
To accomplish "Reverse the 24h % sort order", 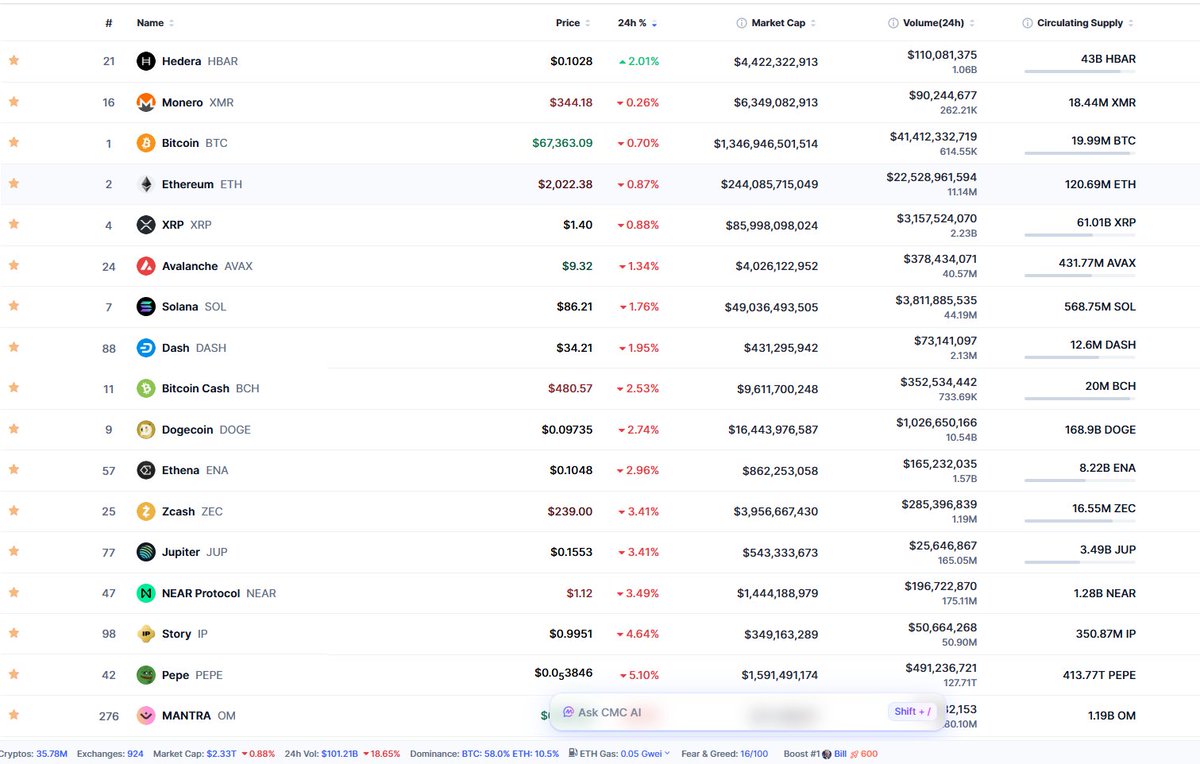I will 638,23.
